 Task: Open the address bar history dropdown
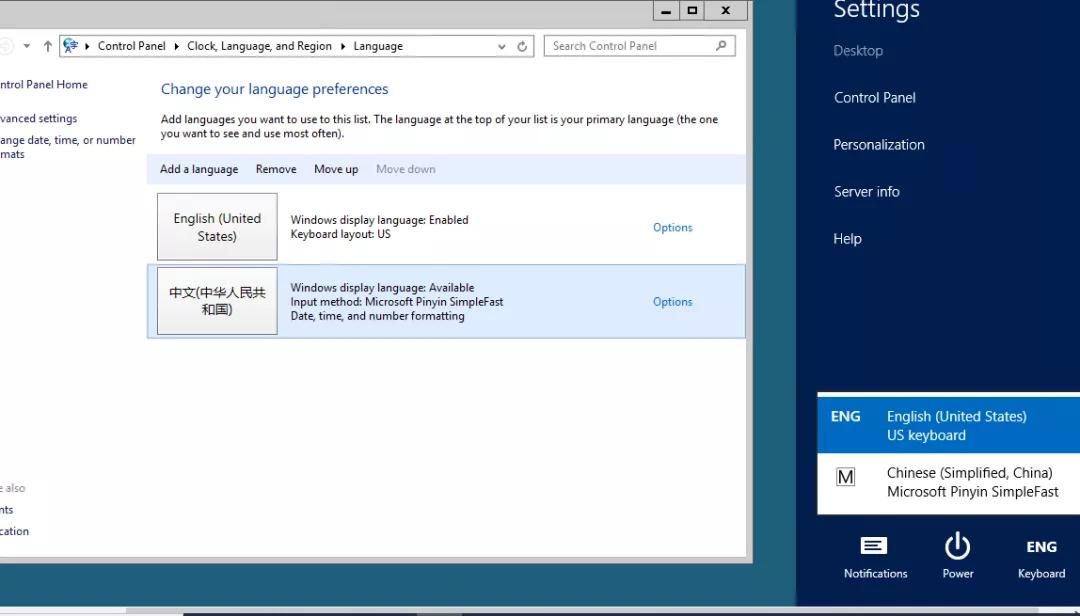502,47
